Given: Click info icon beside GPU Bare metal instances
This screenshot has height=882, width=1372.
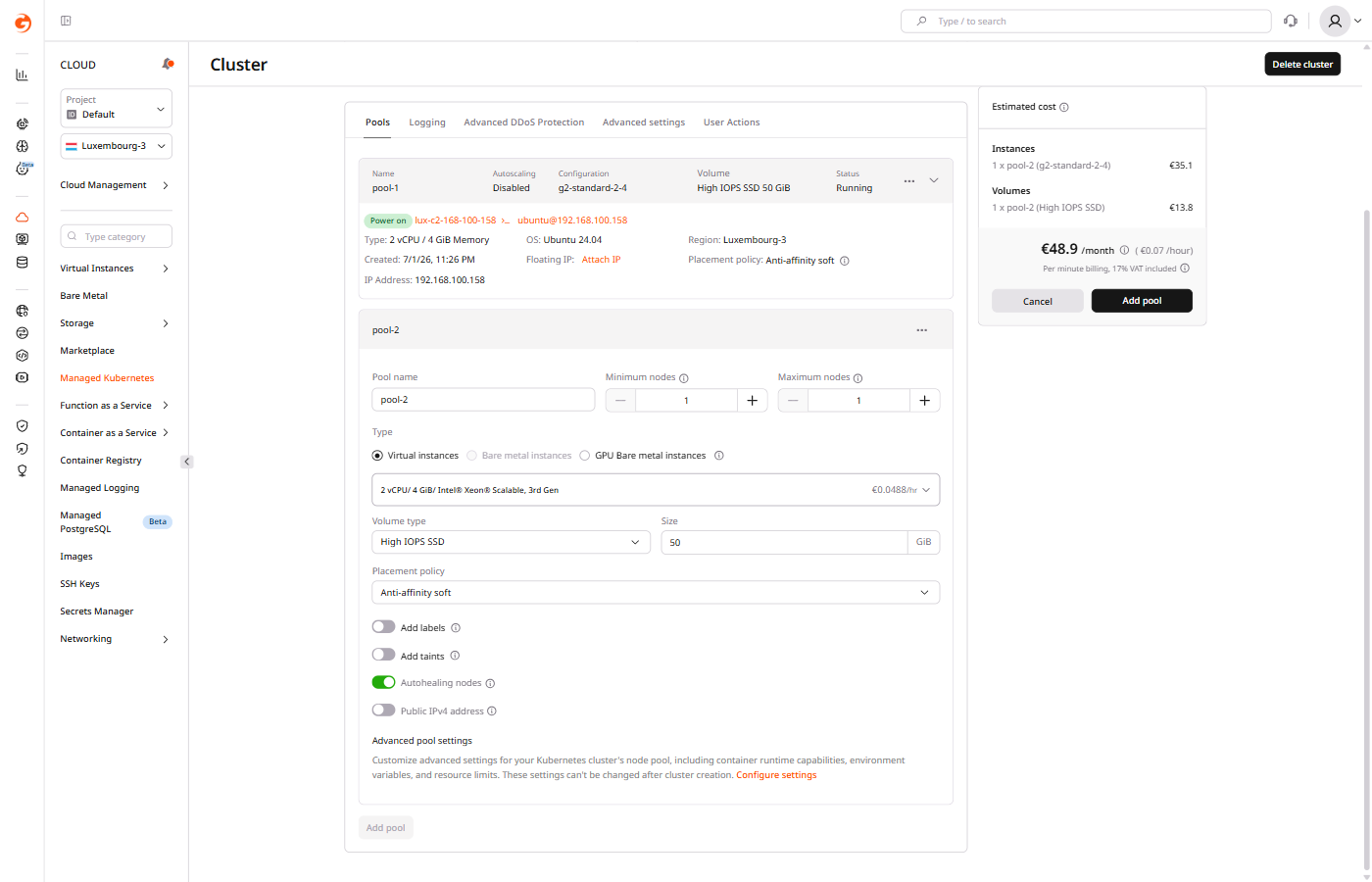Looking at the screenshot, I should pos(719,456).
